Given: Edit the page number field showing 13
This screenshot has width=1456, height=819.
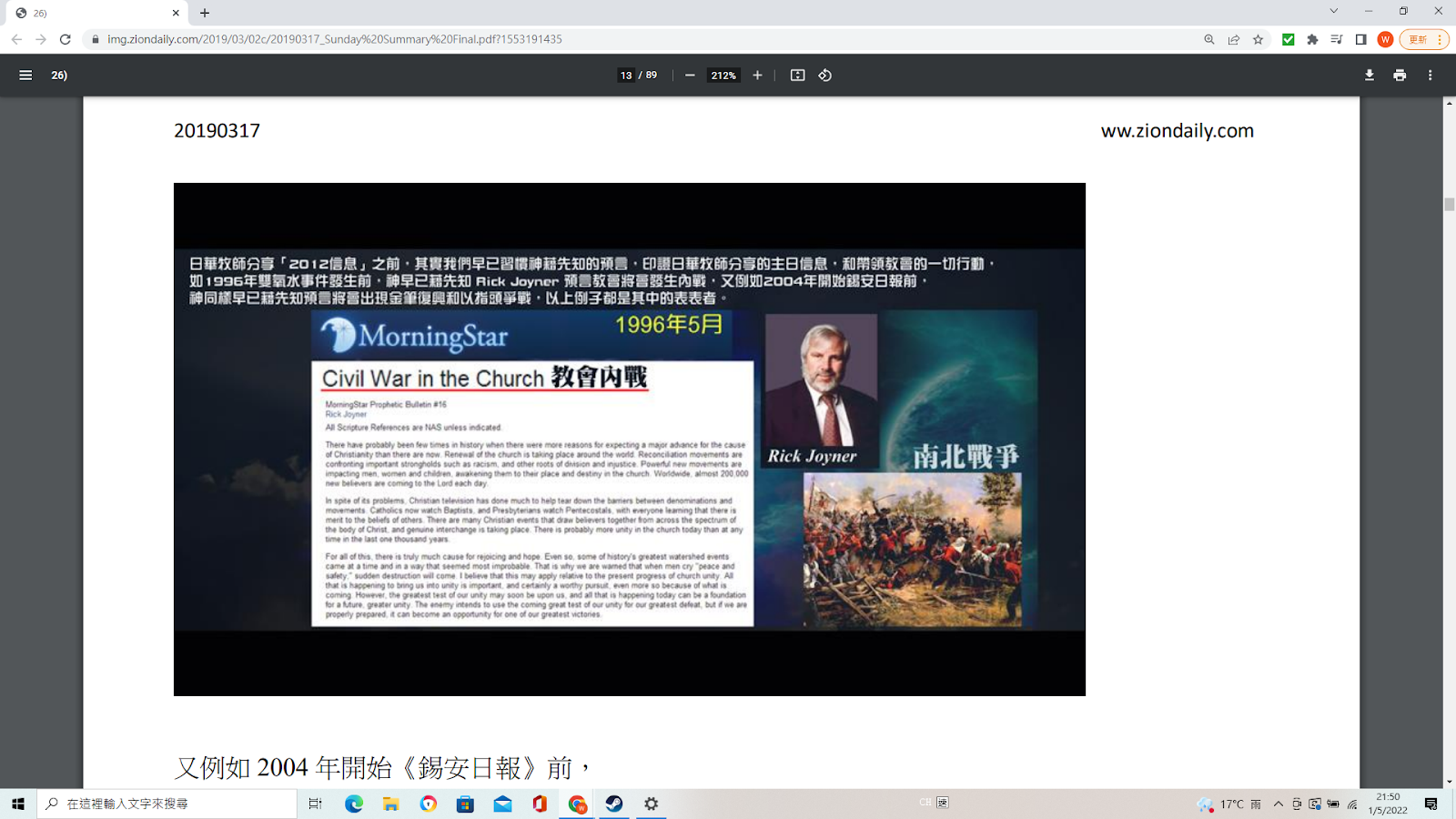Looking at the screenshot, I should 626,76.
